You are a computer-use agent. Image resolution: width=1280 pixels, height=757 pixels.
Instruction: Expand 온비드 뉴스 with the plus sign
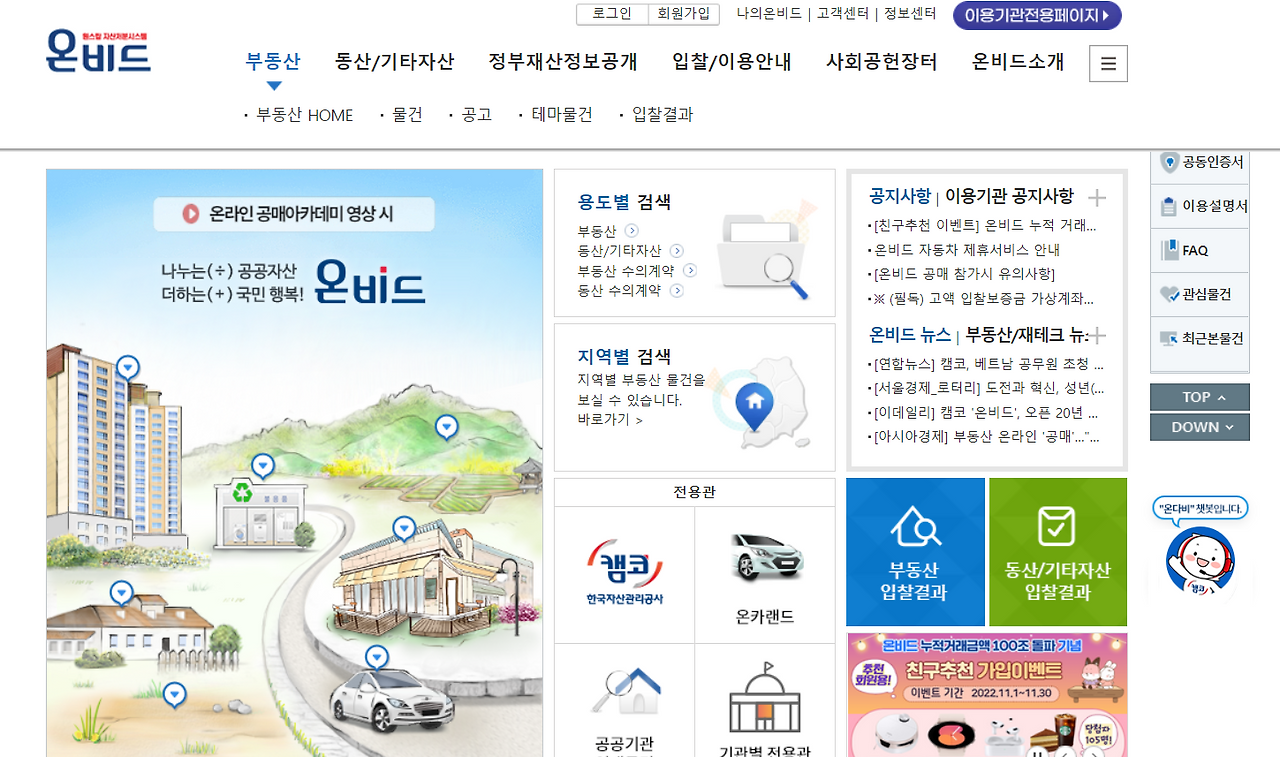(x=1098, y=335)
